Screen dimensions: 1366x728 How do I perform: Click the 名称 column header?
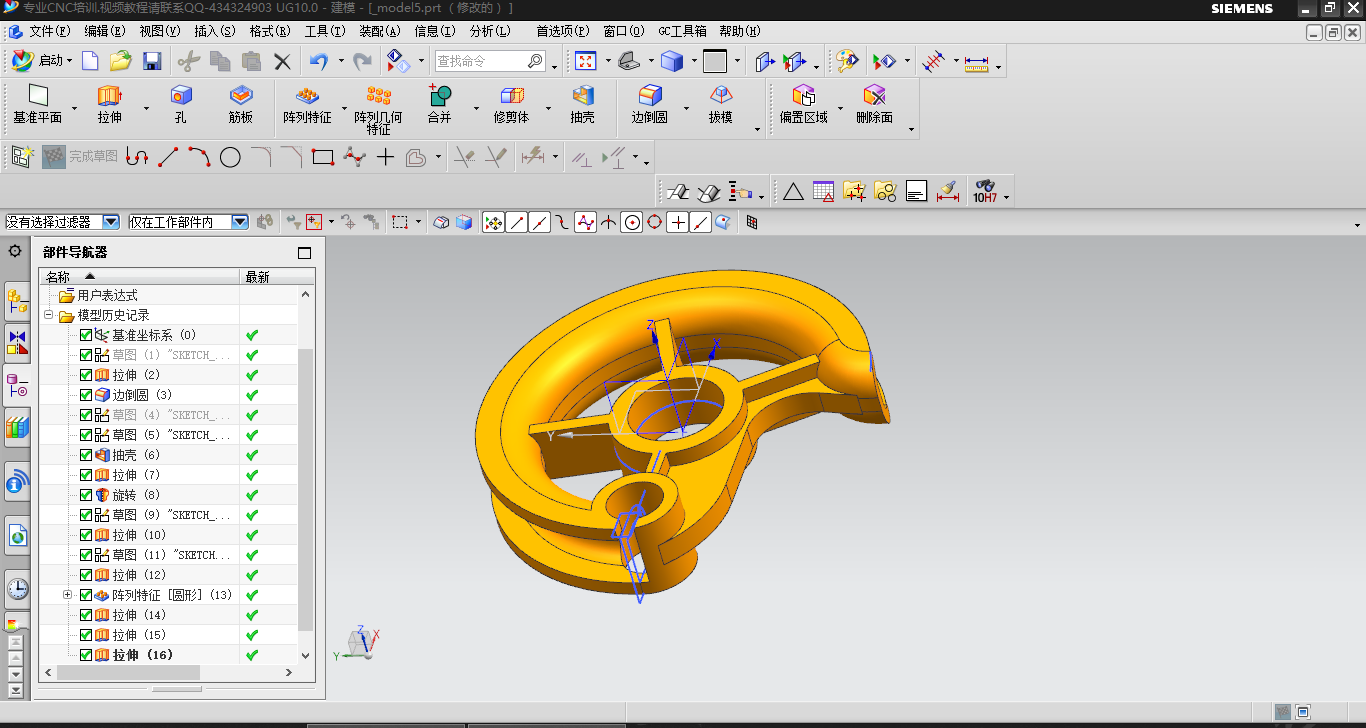(x=58, y=277)
